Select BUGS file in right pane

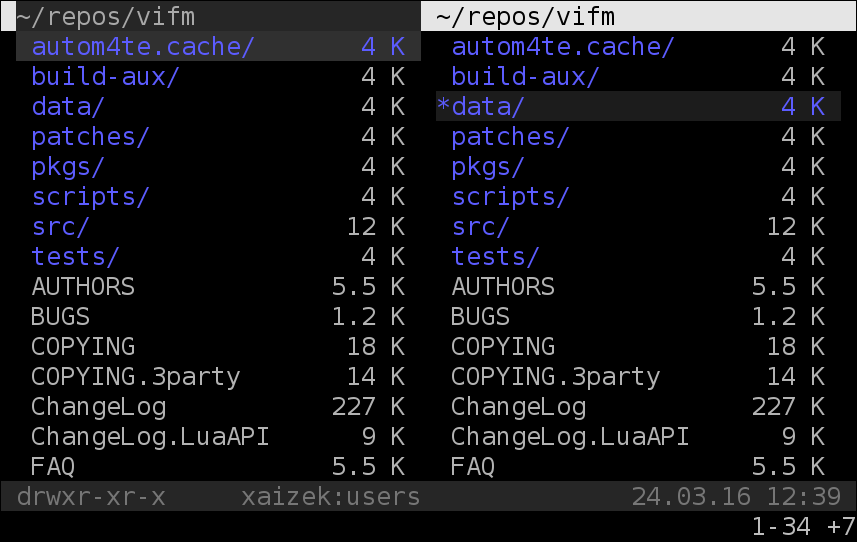coord(638,316)
